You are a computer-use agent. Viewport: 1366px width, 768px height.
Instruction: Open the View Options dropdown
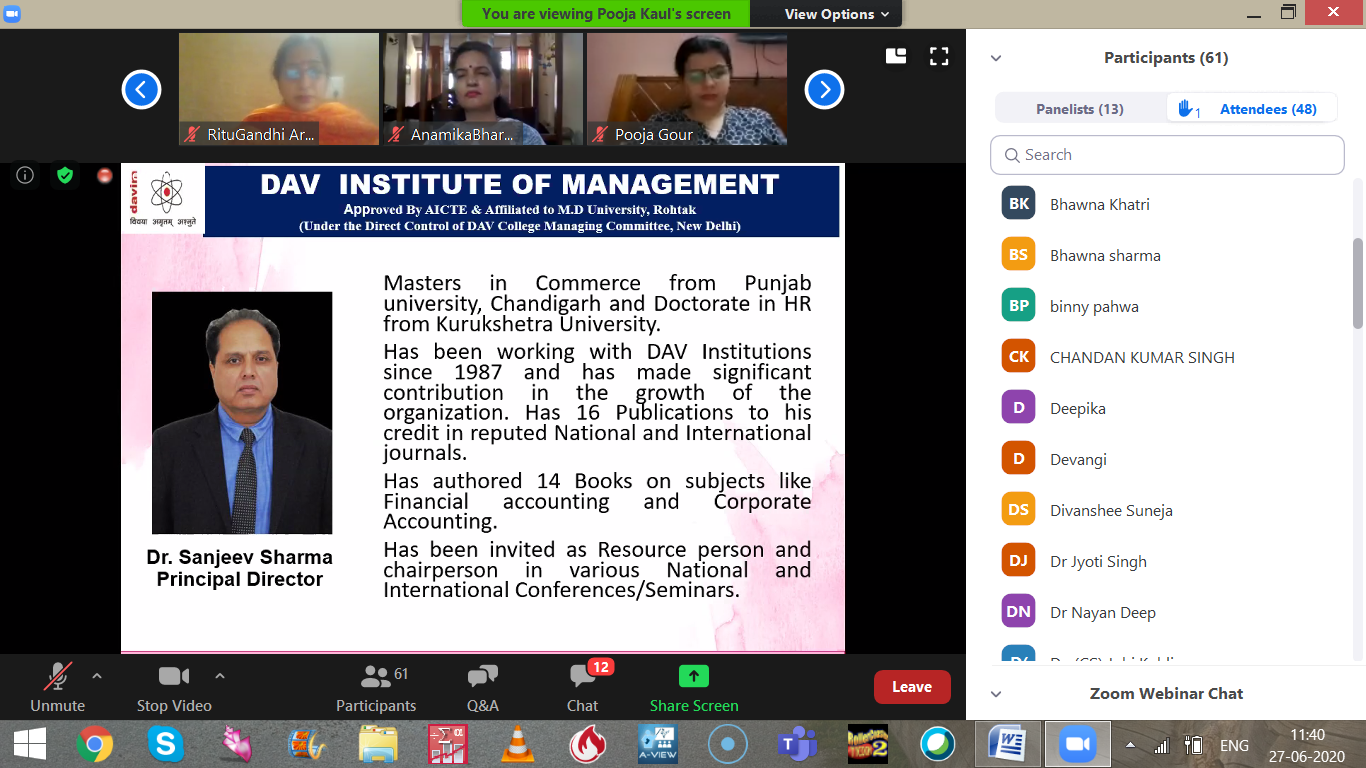[x=837, y=14]
